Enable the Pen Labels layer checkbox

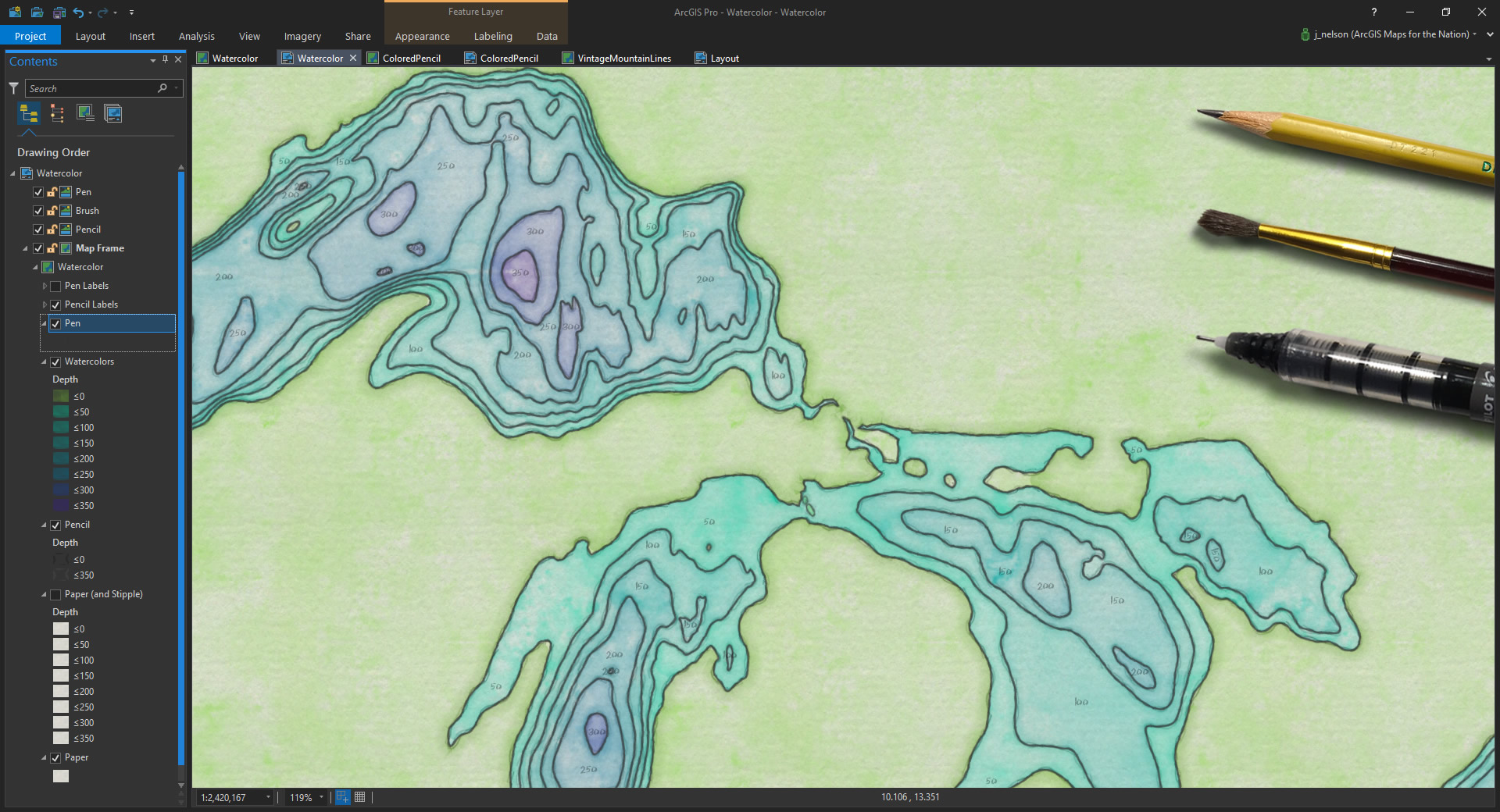(55, 286)
